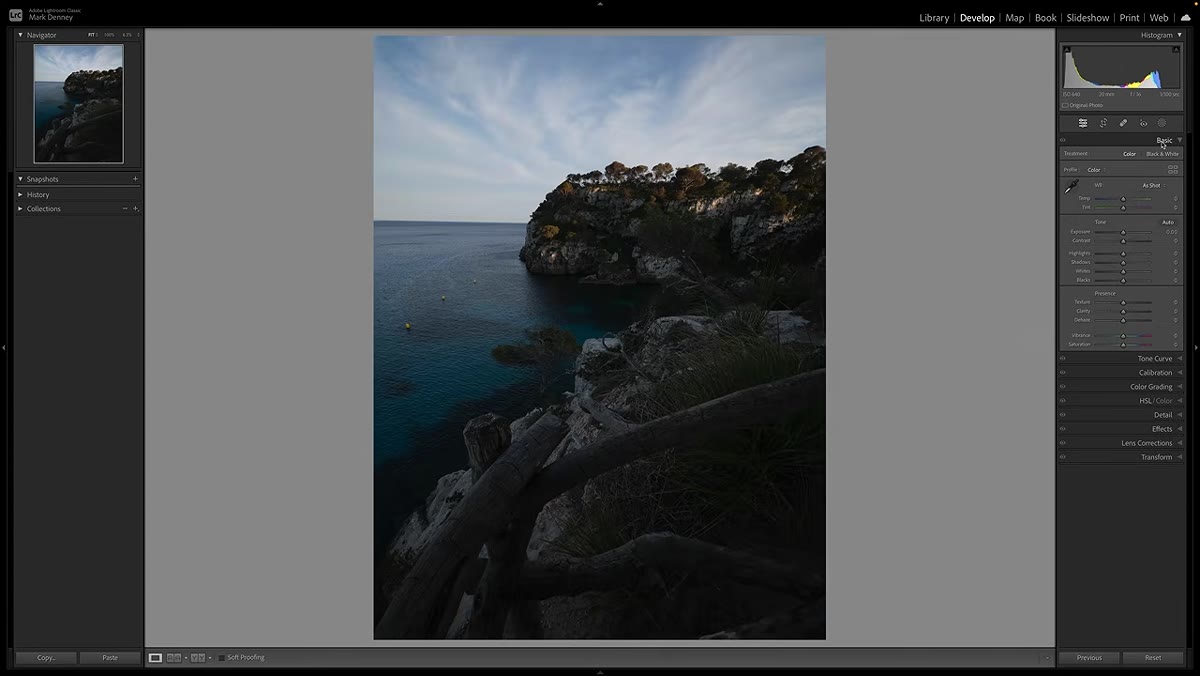
Task: Switch to the Print module
Action: pyautogui.click(x=1129, y=18)
